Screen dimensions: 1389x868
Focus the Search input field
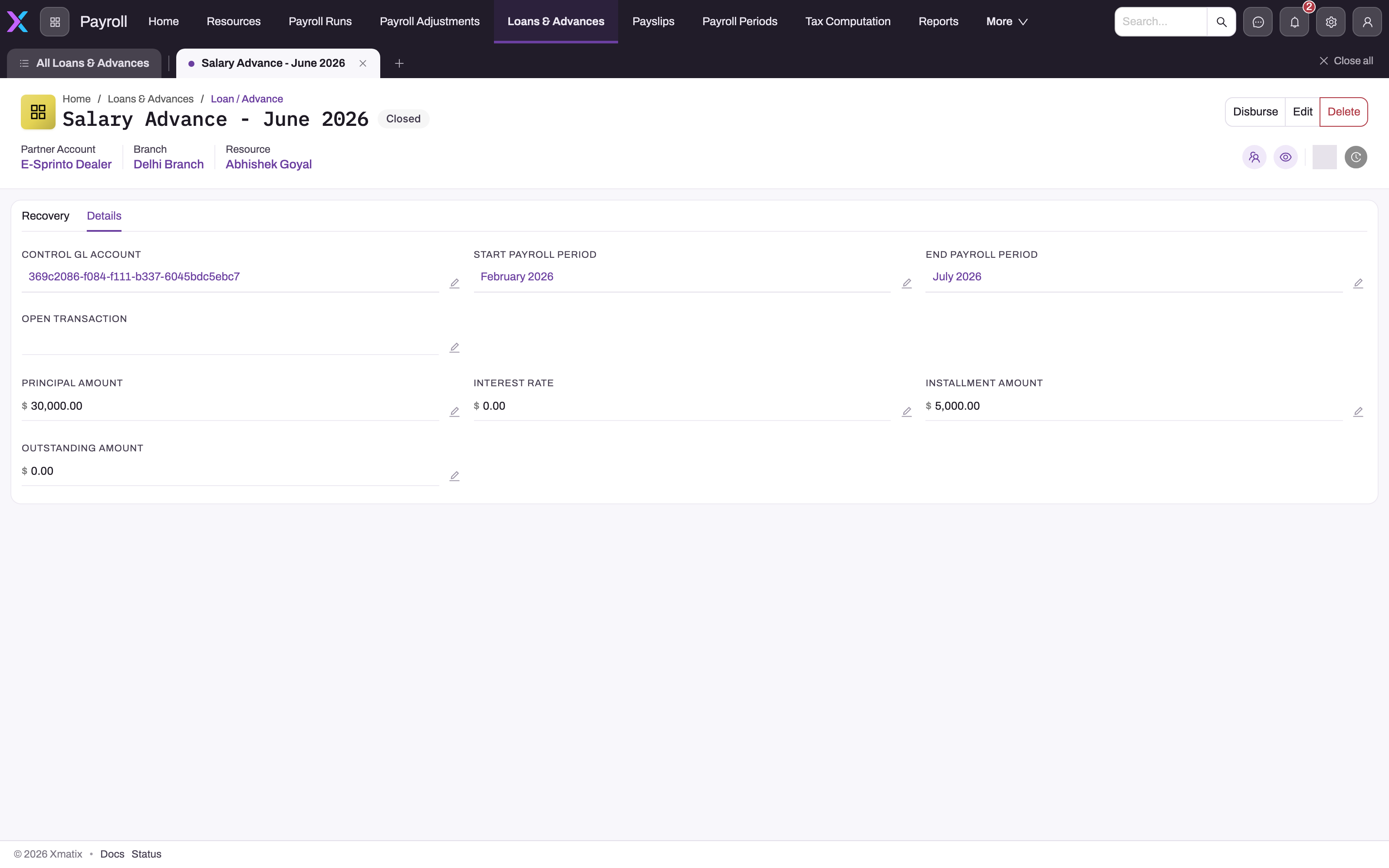coord(1161,22)
